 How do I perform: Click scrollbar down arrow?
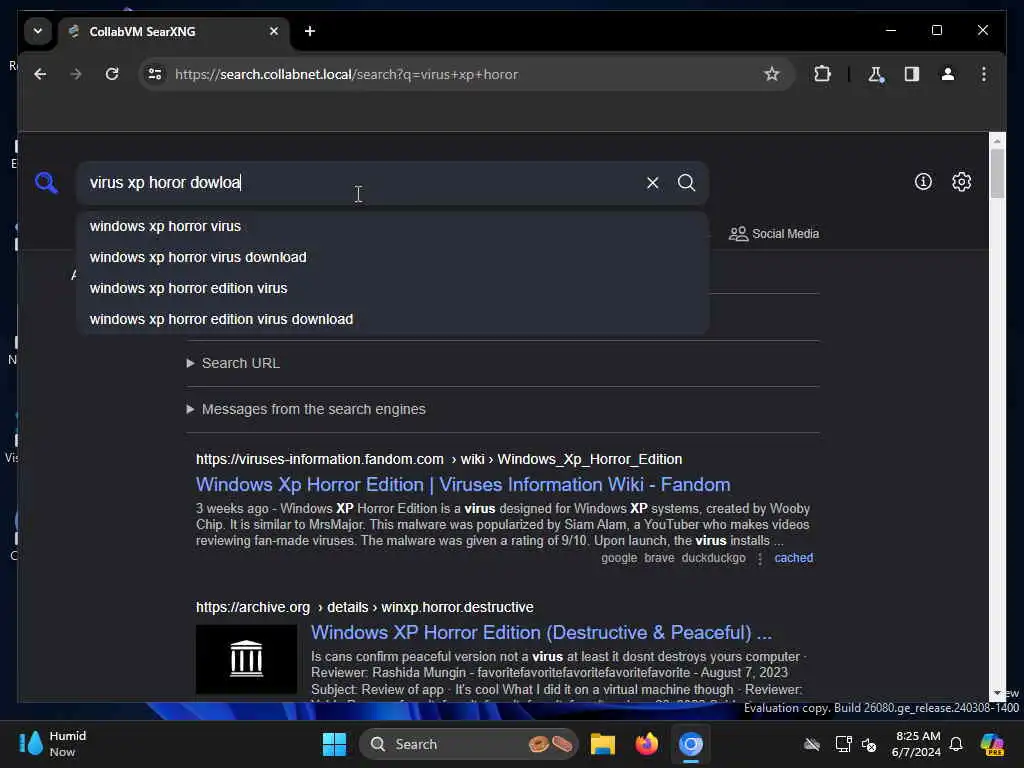pos(997,693)
